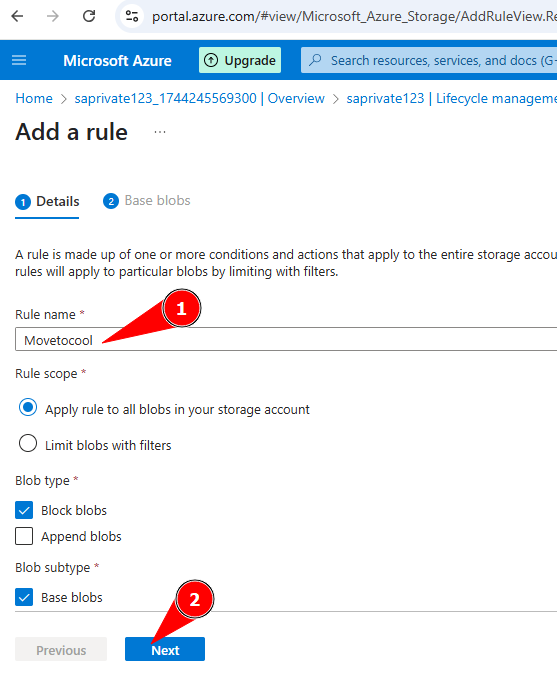Screen dimensions: 557x678
Task: Click the browser forward arrow
Action: (53, 16)
